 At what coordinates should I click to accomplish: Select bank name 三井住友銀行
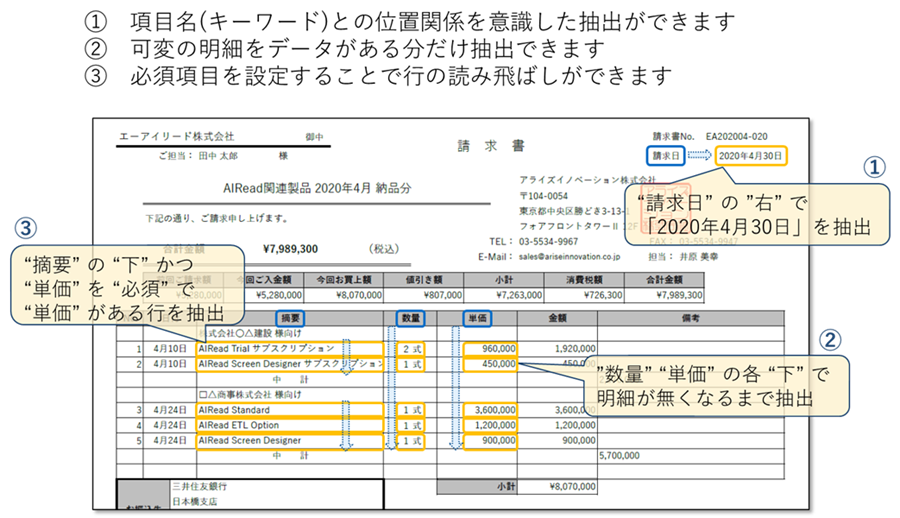(x=200, y=486)
